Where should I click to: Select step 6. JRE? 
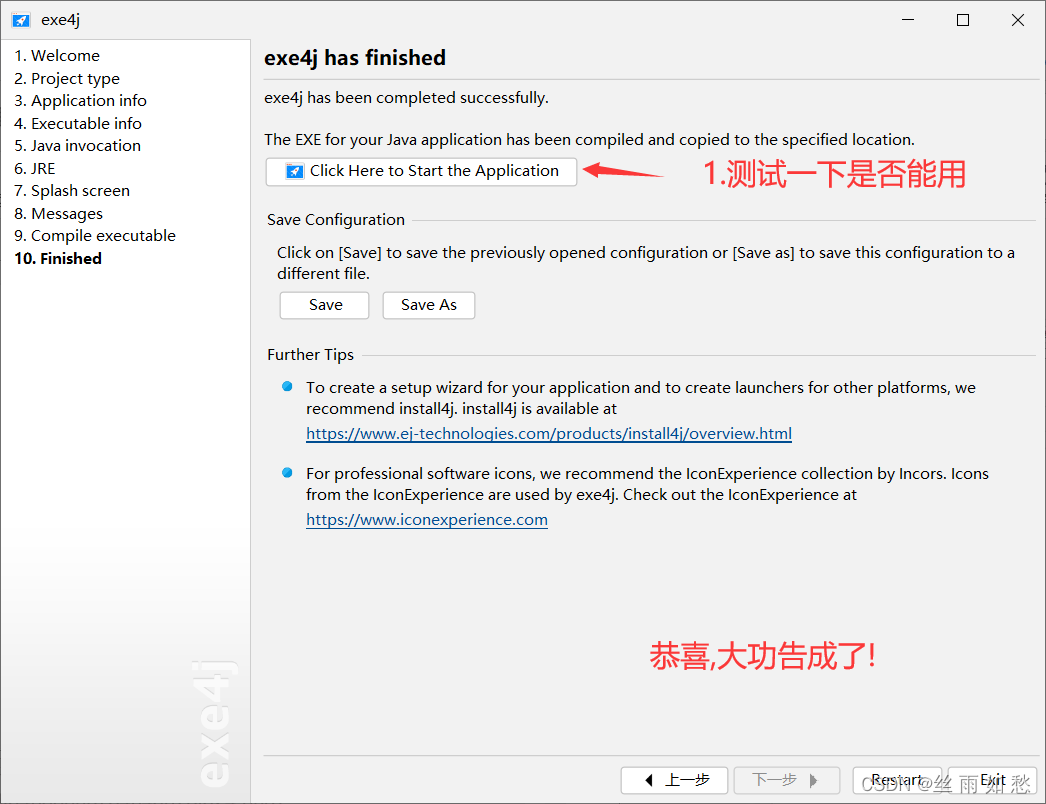point(35,169)
